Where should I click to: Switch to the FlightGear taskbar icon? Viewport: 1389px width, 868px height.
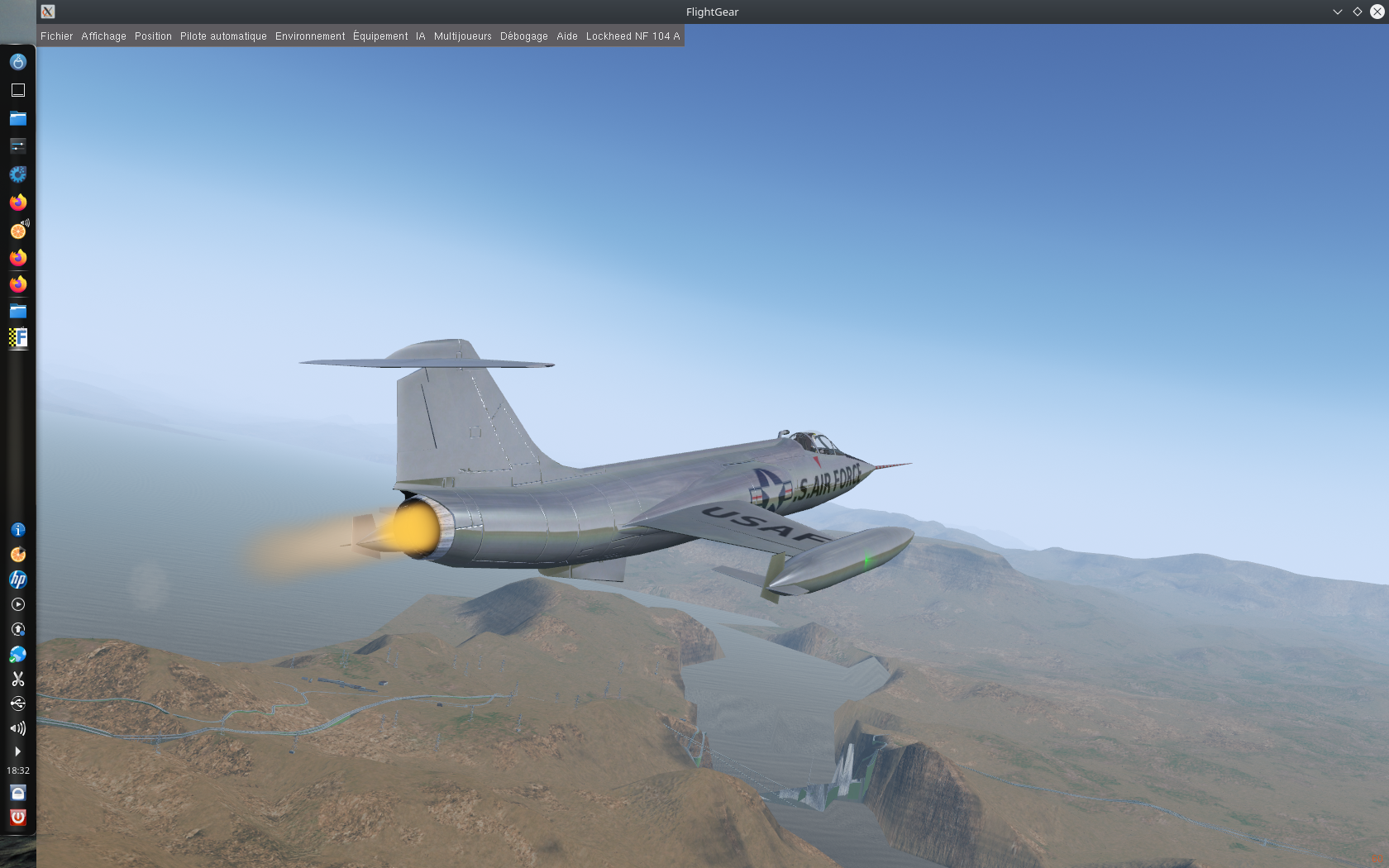(18, 337)
